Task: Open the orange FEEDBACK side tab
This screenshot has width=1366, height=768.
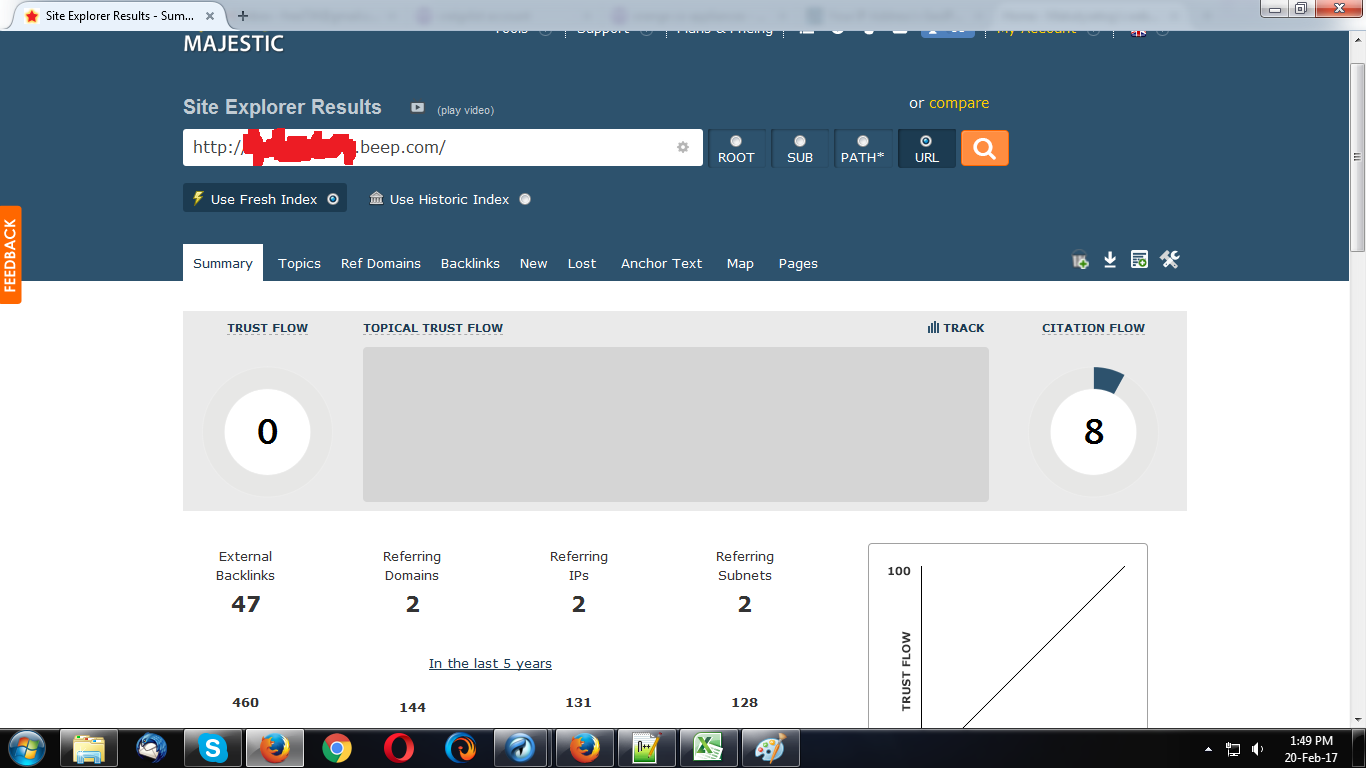Action: [10, 254]
